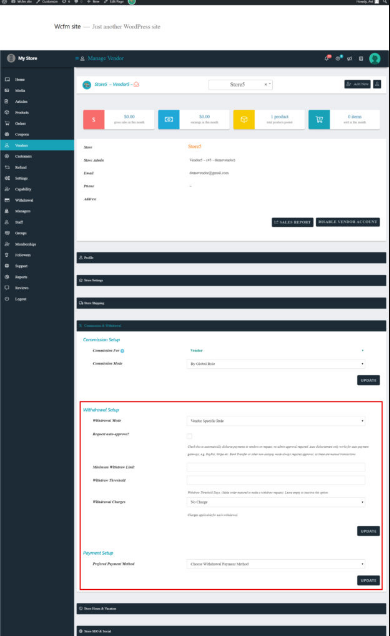Image resolution: width=390 pixels, height=636 pixels.
Task: Open the enquiry icon with teal badge
Action: [339, 58]
